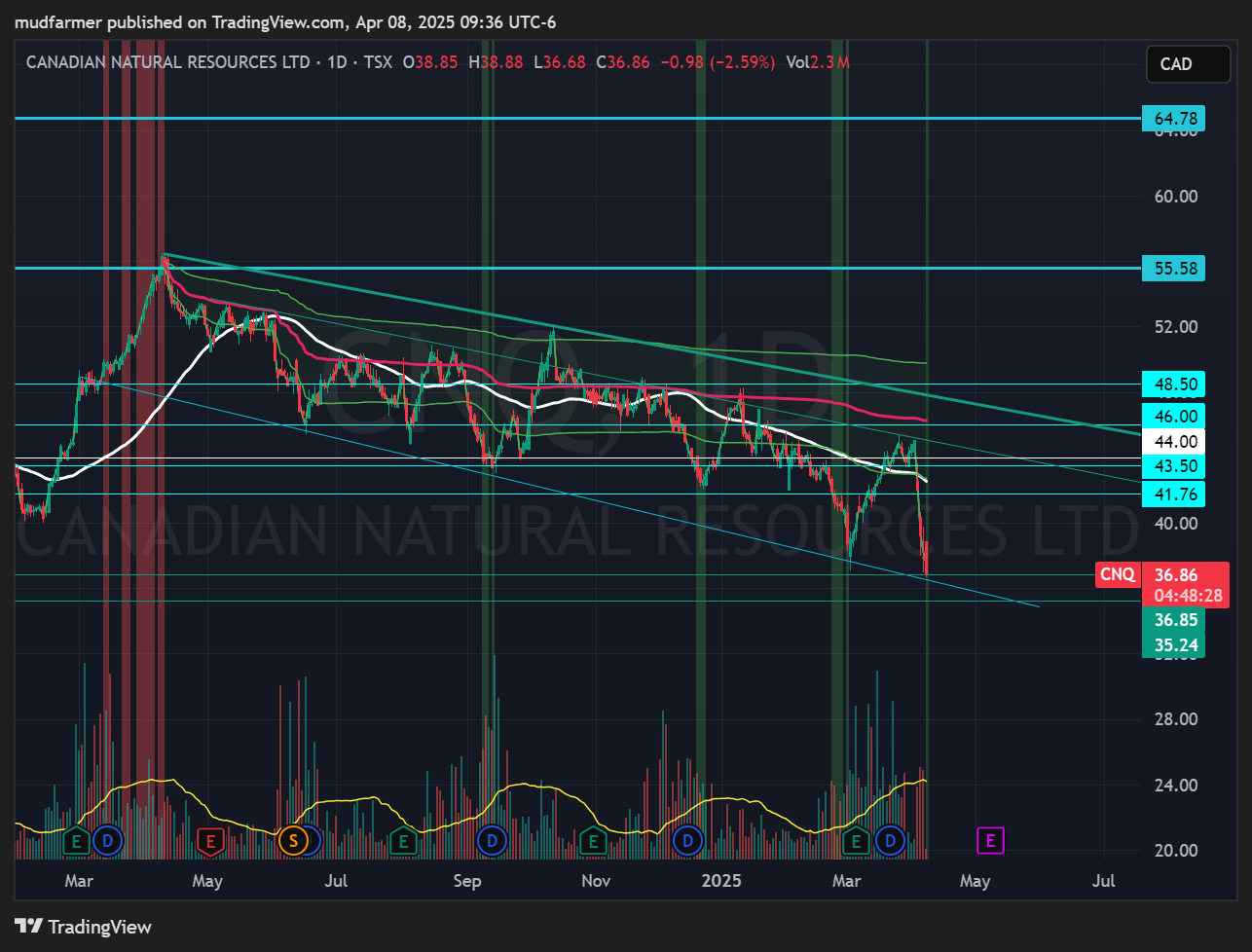Open the red E earnings marker near May
1252x952 pixels.
pos(210,840)
